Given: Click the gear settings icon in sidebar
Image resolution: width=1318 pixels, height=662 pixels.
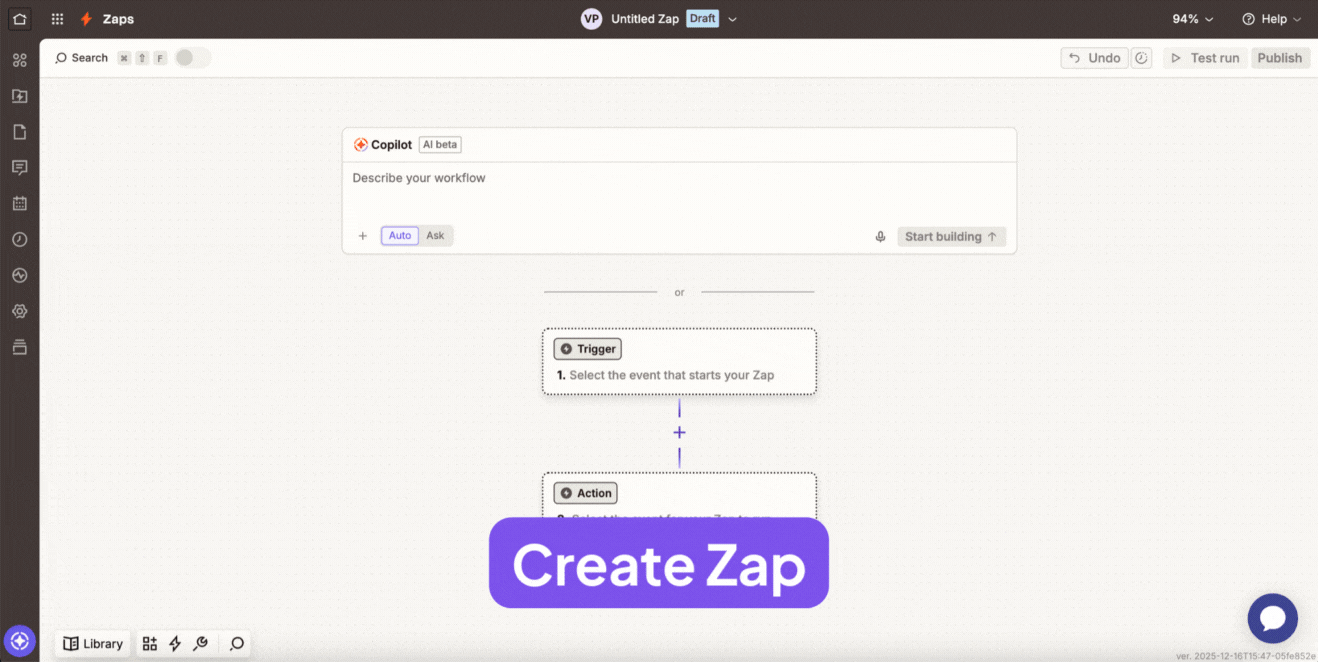Looking at the screenshot, I should [20, 312].
